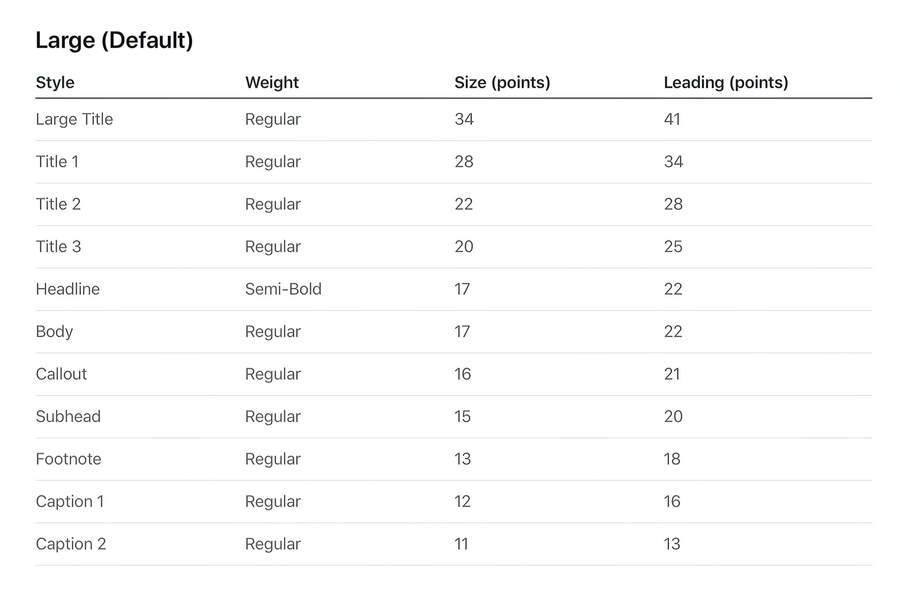
Task: Click the Caption 2 row label
Action: [71, 544]
